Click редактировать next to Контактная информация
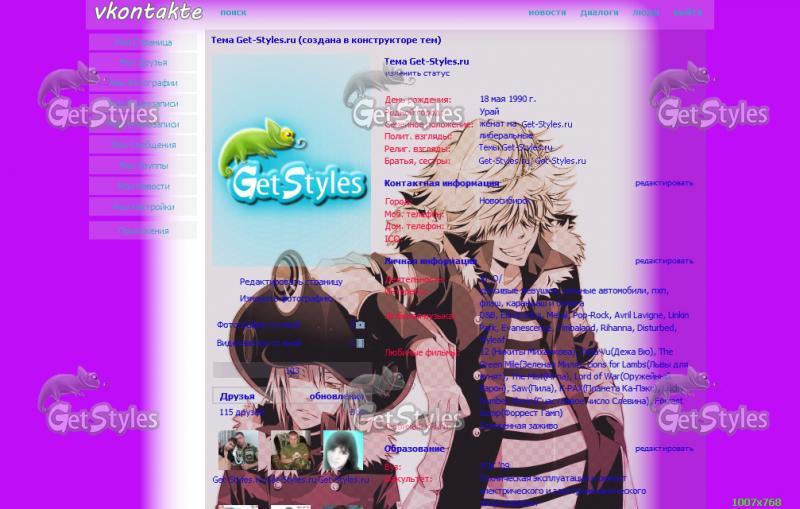Viewport: 800px width, 509px height. point(664,183)
